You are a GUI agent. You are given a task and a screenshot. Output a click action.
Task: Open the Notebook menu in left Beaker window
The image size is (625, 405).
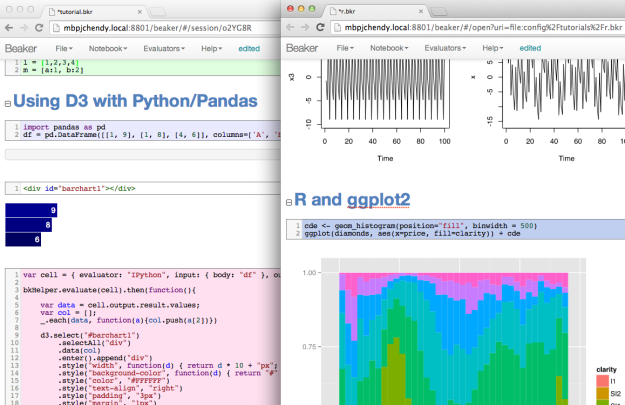pyautogui.click(x=108, y=49)
